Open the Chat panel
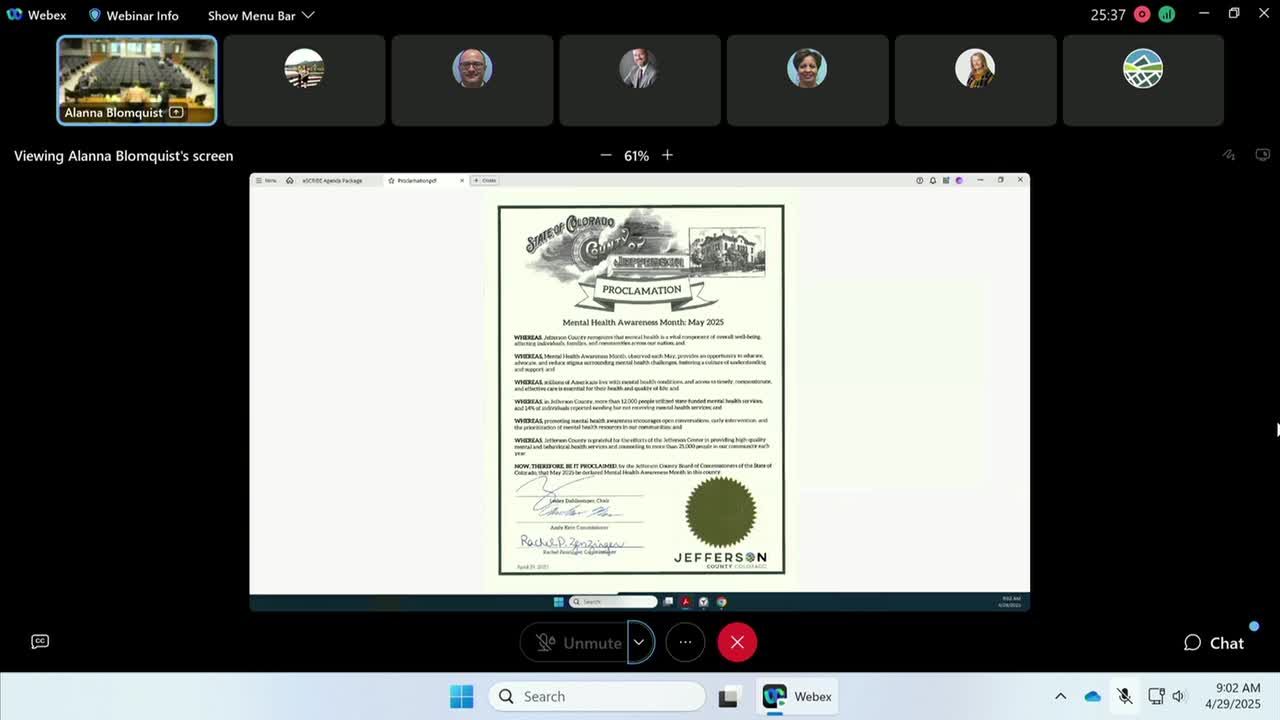The height and width of the screenshot is (720, 1280). [x=1213, y=643]
